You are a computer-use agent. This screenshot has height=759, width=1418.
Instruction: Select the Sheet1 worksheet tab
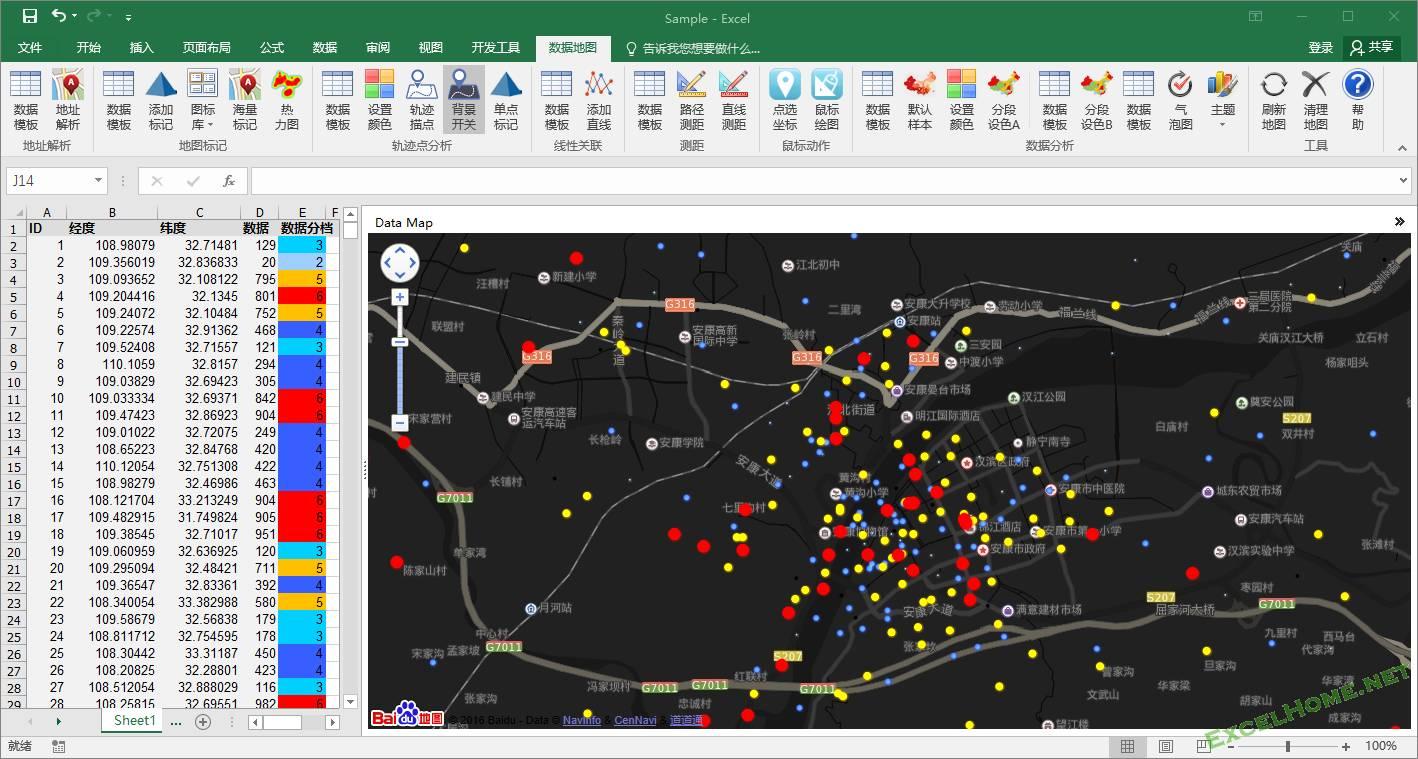(x=134, y=721)
